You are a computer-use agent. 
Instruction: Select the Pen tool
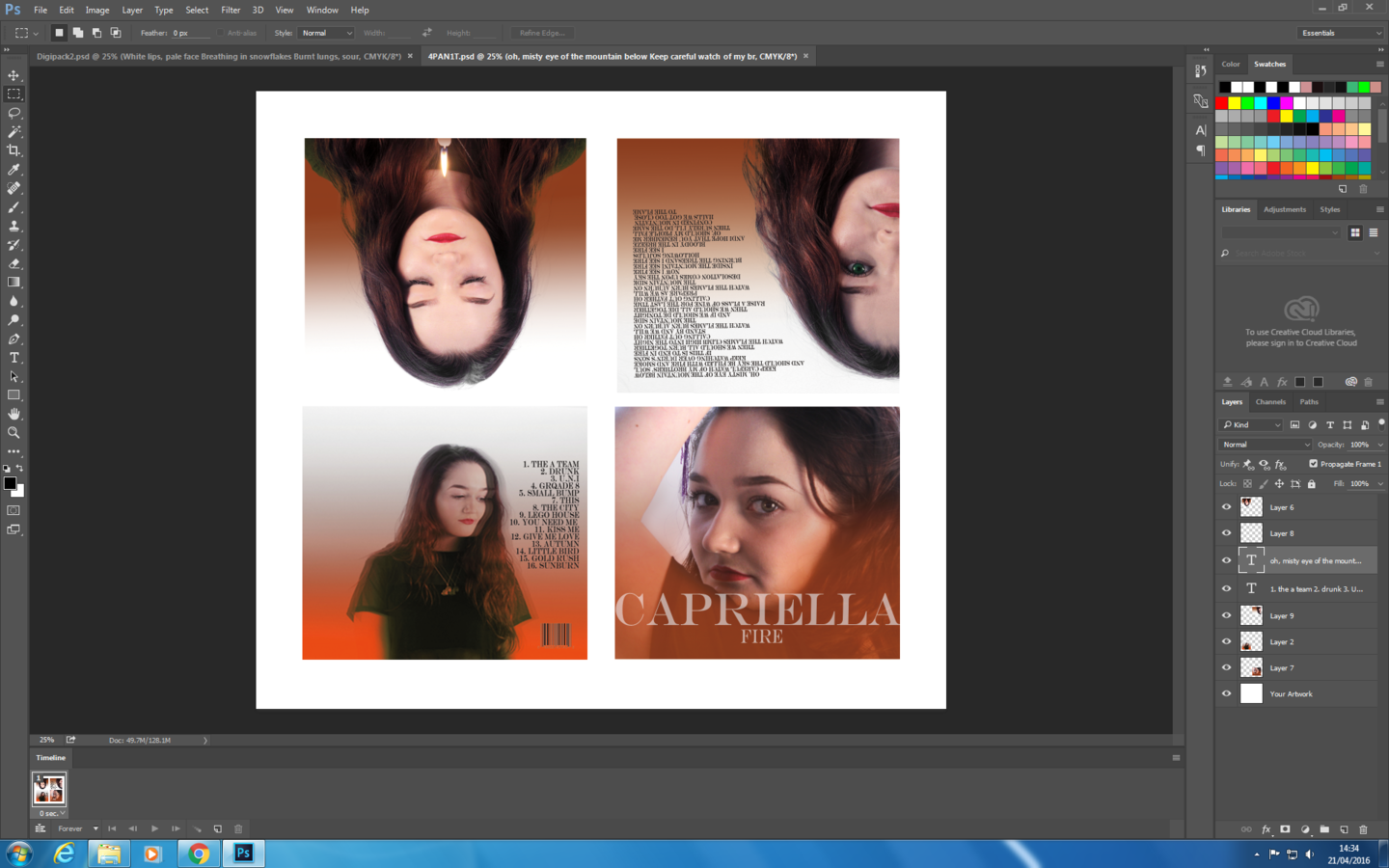coord(14,339)
